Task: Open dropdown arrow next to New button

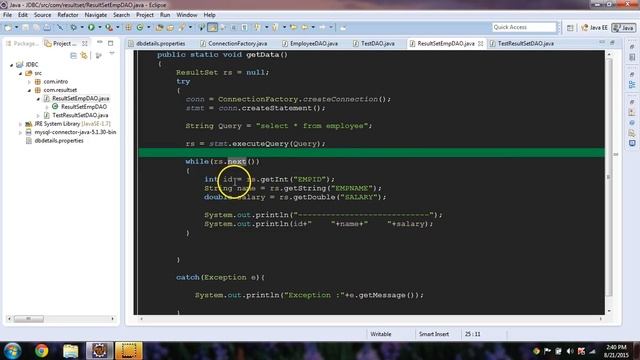Action: (16, 27)
